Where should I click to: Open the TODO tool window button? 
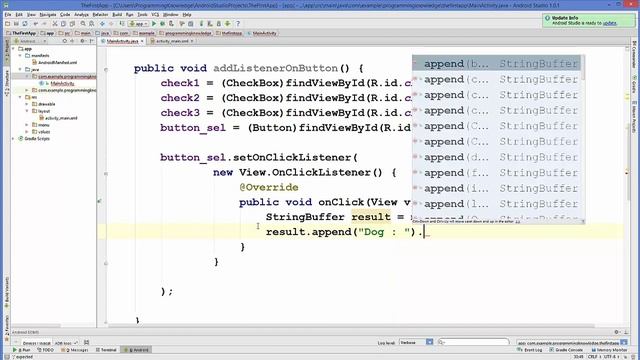tap(45, 350)
